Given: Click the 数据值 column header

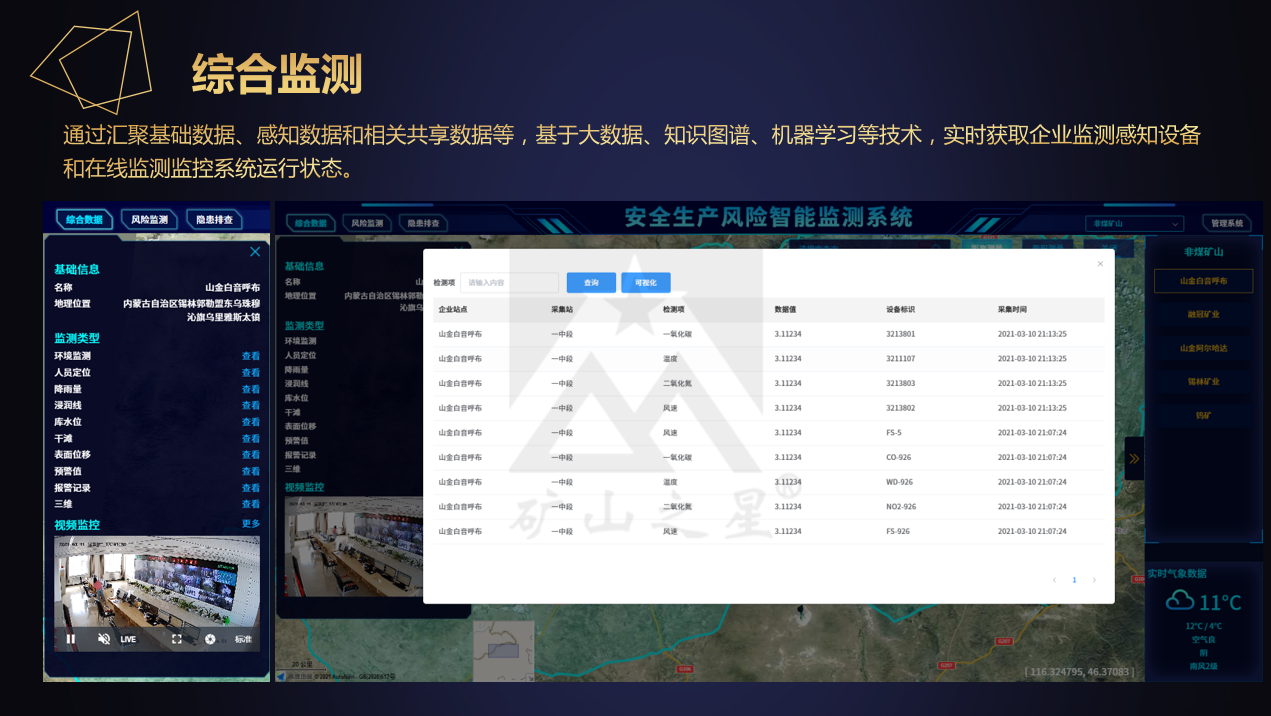Looking at the screenshot, I should [786, 309].
